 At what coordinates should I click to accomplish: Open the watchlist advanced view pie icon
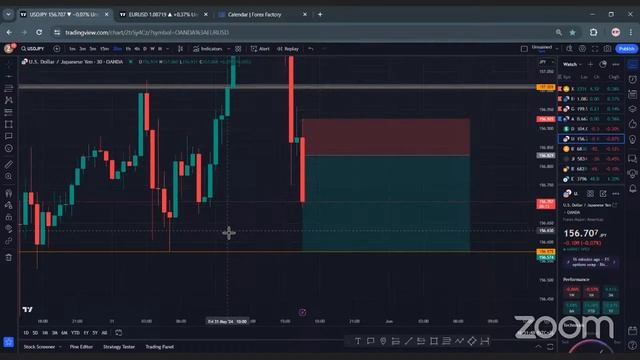point(603,64)
